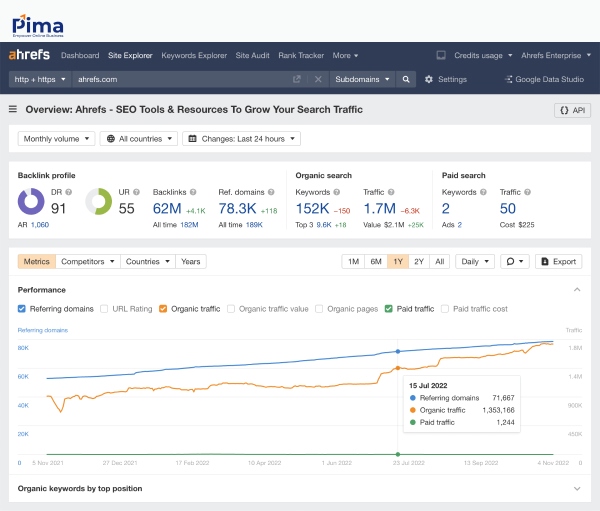
Task: Uncheck Referring domains checkbox
Action: pyautogui.click(x=22, y=309)
